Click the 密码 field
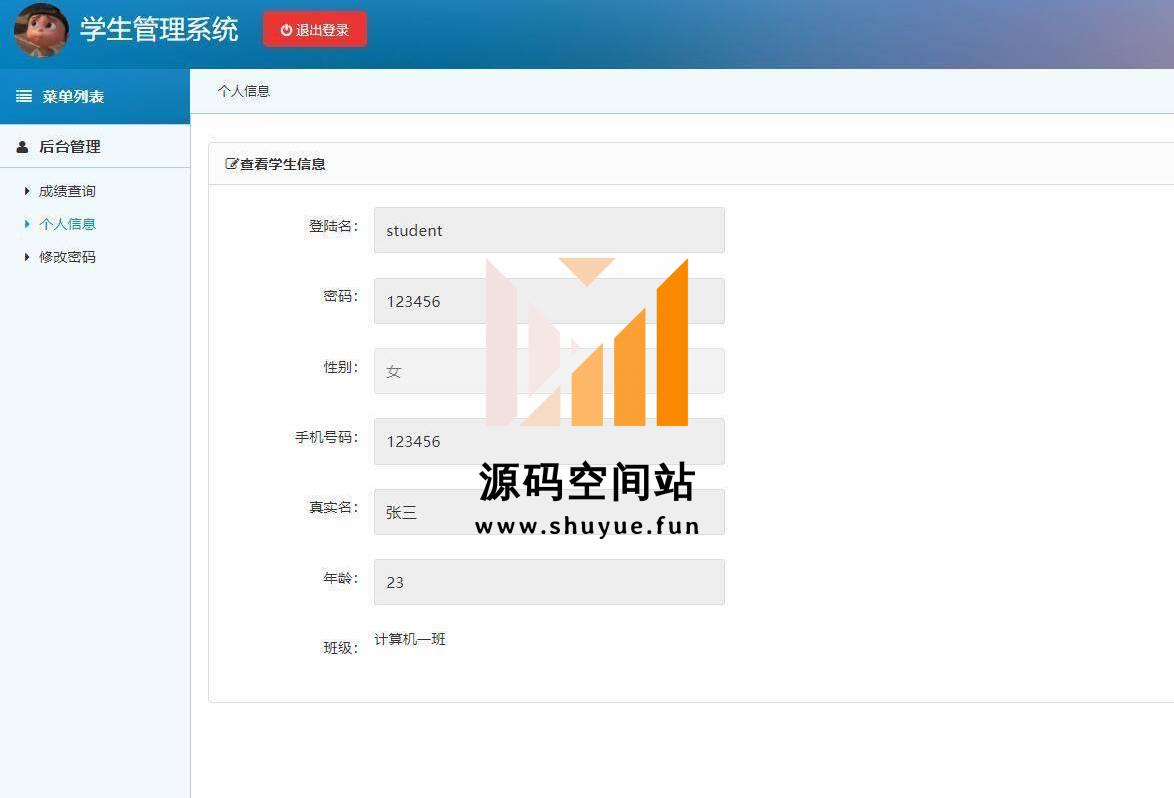 549,301
